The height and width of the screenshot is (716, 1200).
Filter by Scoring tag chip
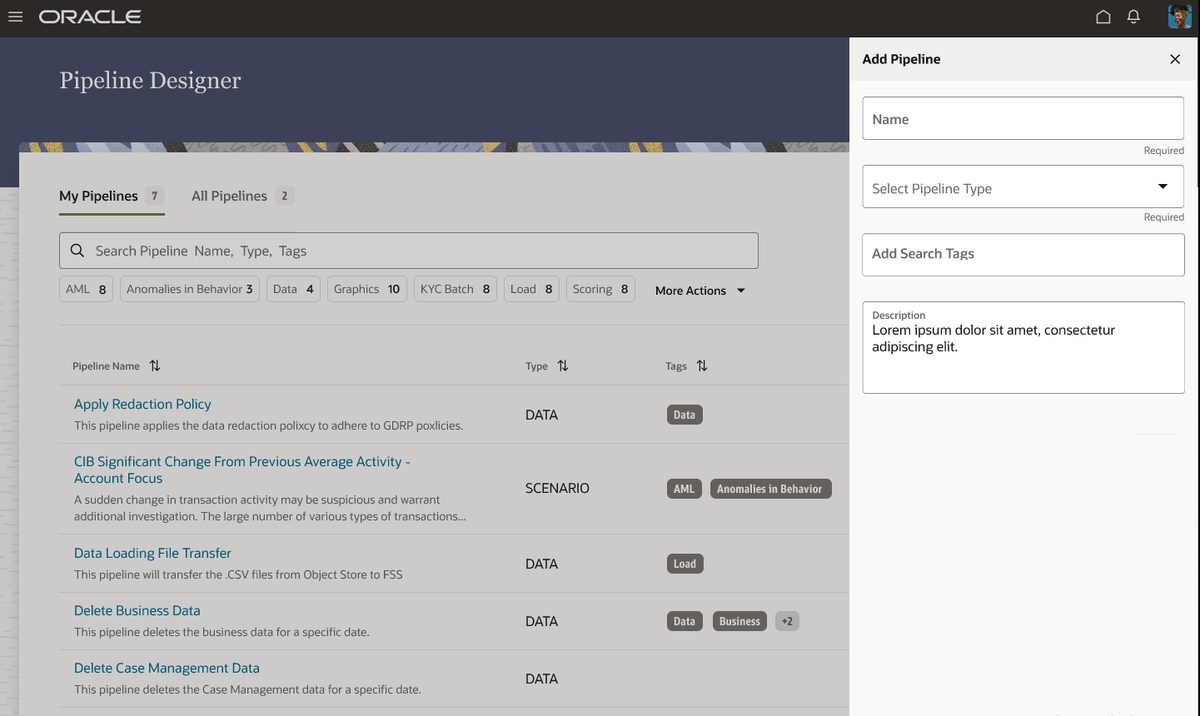(x=600, y=289)
